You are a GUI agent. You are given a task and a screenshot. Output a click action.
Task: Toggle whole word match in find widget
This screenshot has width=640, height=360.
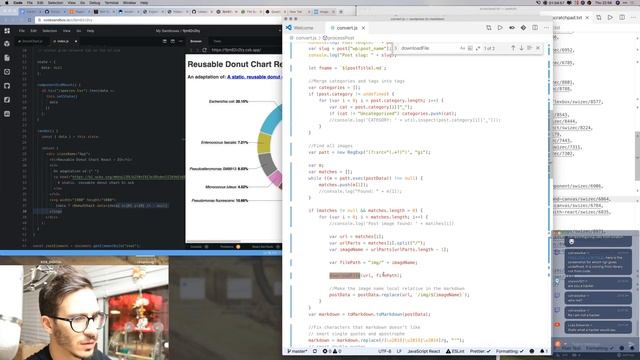pos(470,48)
